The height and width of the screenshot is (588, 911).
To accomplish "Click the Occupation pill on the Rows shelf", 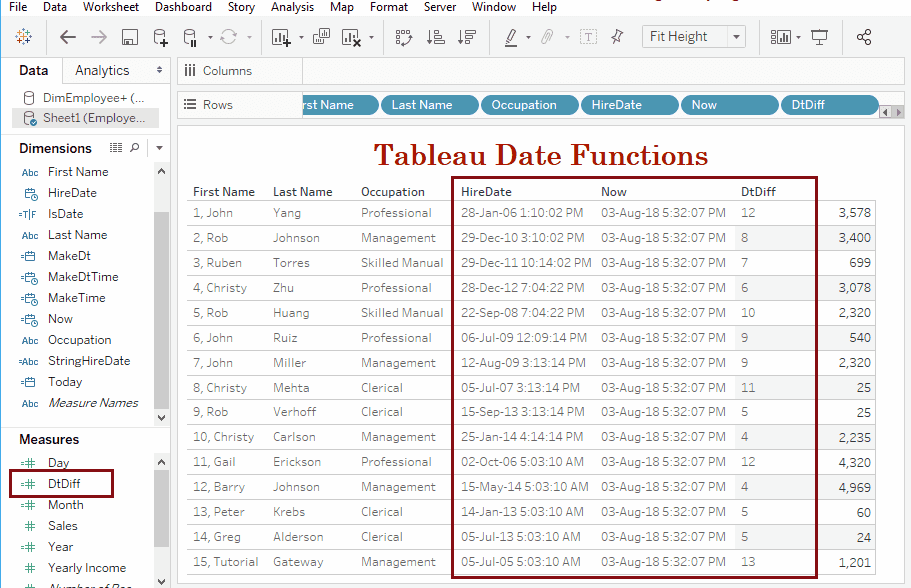I will coord(528,104).
